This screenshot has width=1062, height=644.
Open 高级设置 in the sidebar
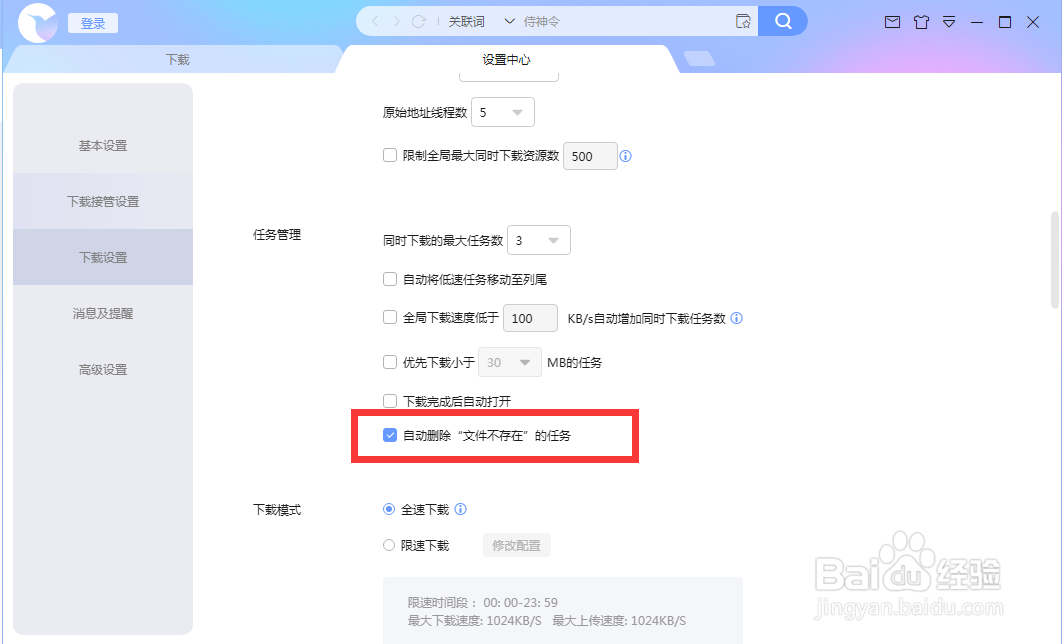pyautogui.click(x=103, y=369)
